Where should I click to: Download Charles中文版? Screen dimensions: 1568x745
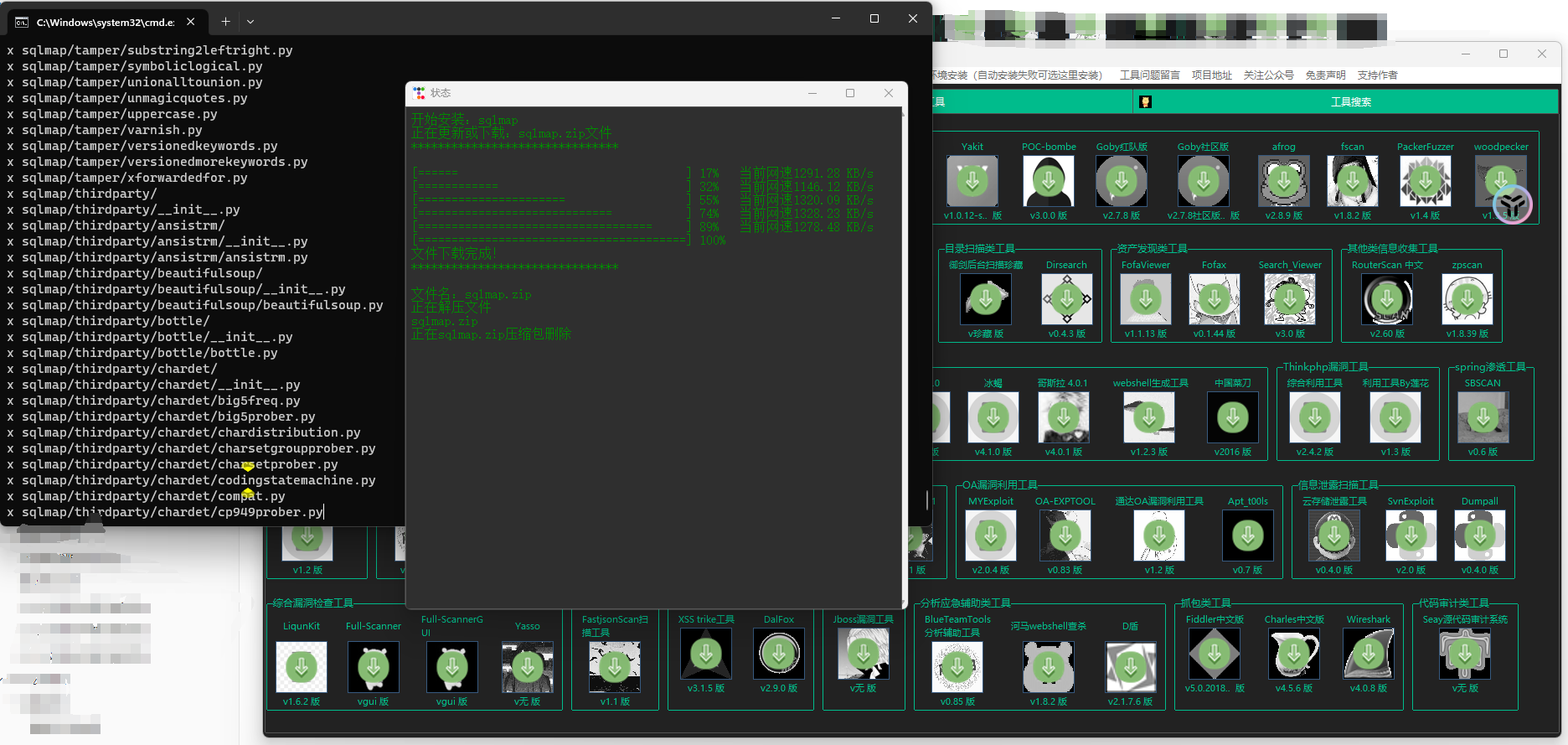pyautogui.click(x=1294, y=654)
